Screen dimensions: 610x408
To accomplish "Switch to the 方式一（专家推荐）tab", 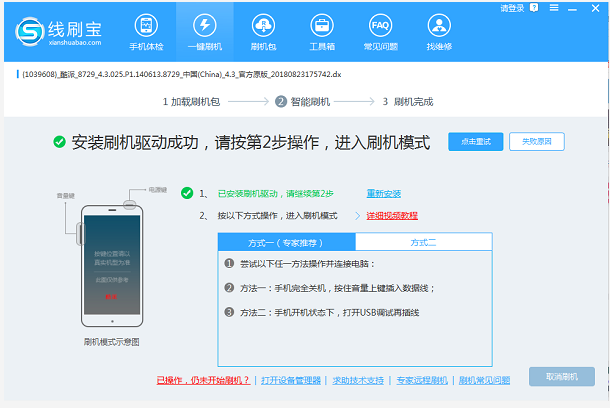I will [x=285, y=242].
